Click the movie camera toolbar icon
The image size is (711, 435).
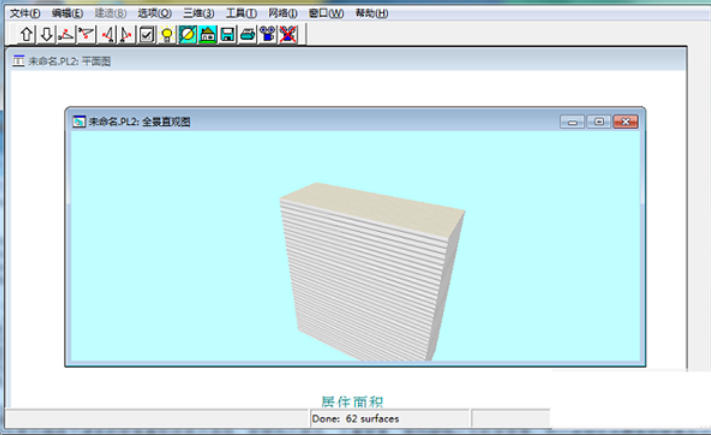coord(267,34)
